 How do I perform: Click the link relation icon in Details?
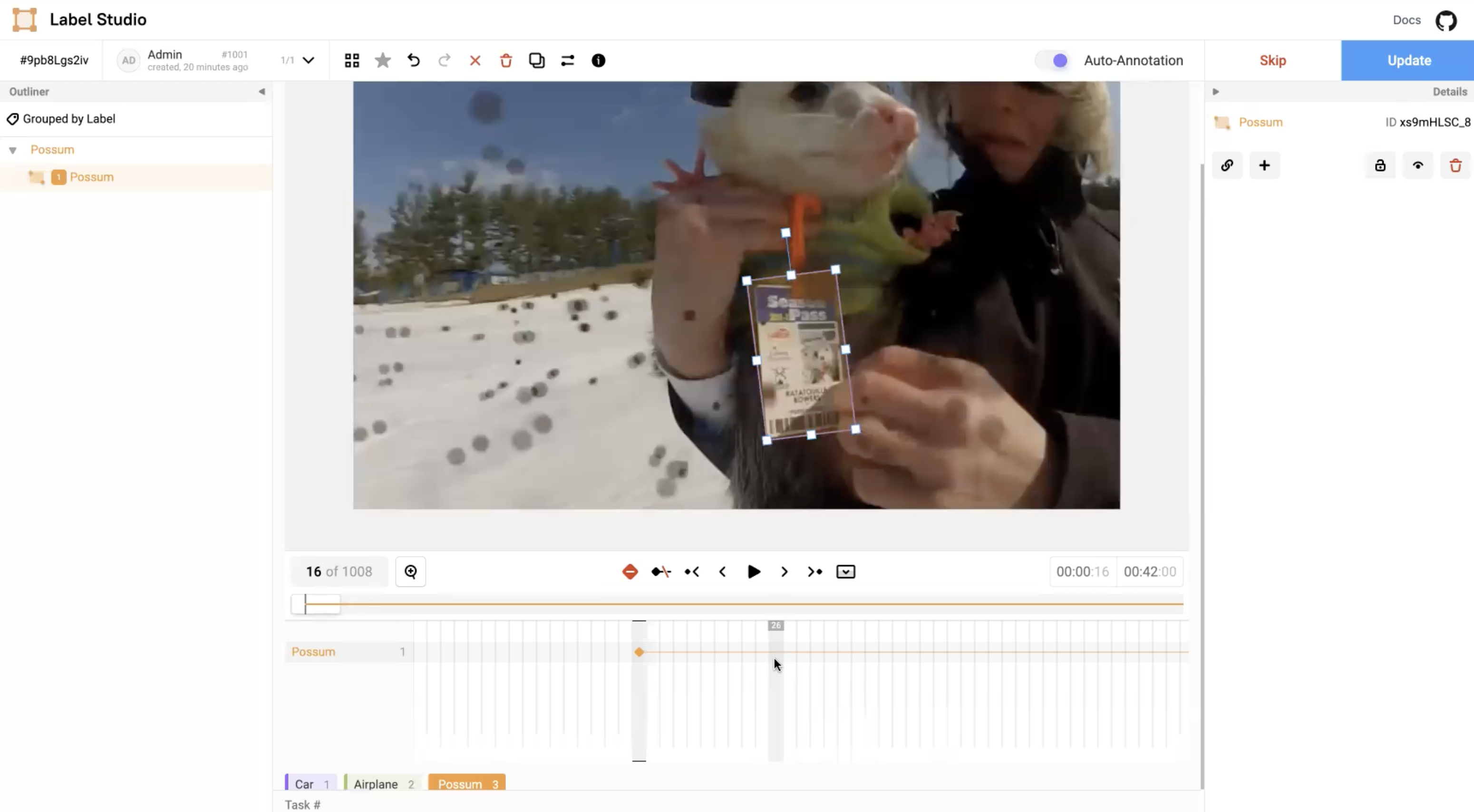tap(1227, 165)
